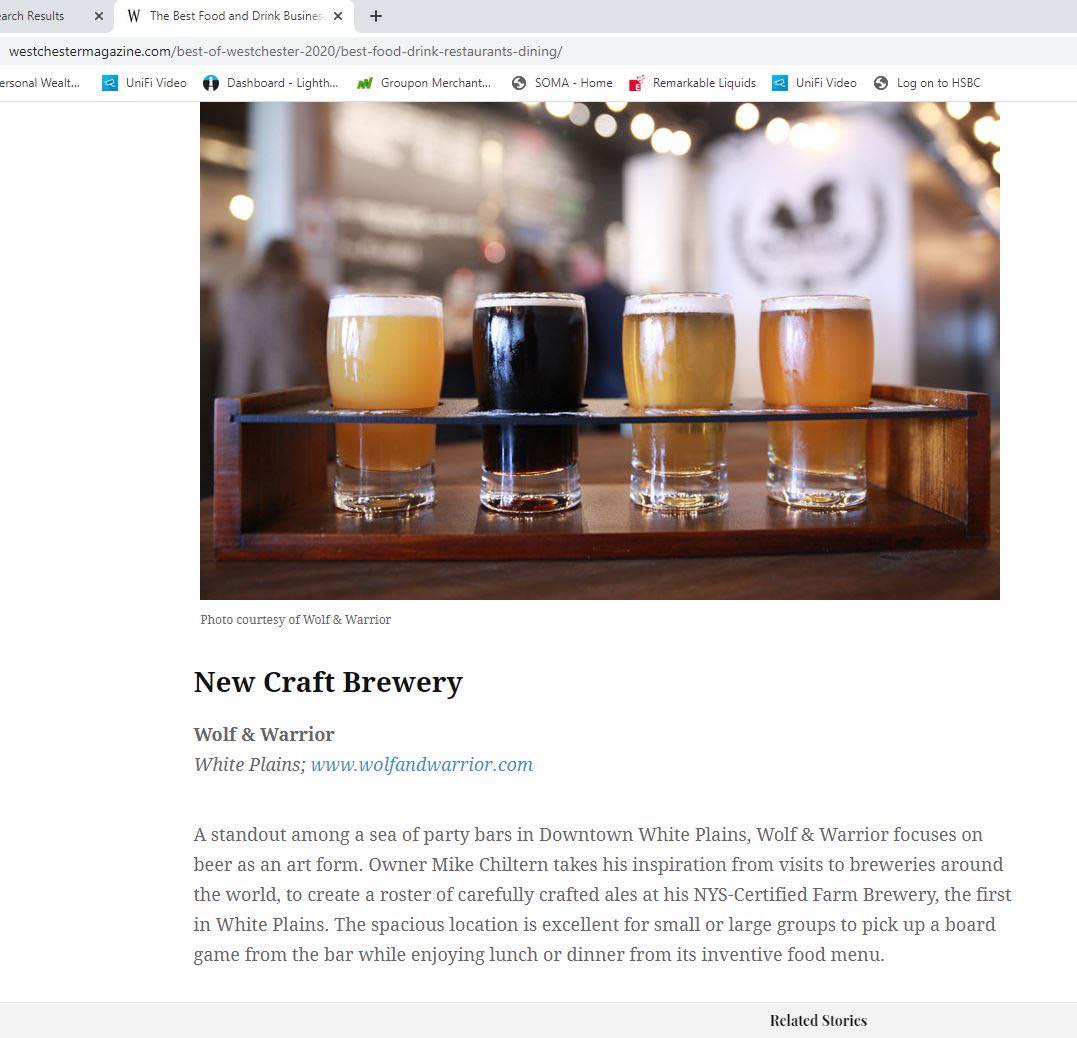Screen dimensions: 1077x1038
Task: Open the second UniFi Video bookmark icon
Action: point(780,83)
